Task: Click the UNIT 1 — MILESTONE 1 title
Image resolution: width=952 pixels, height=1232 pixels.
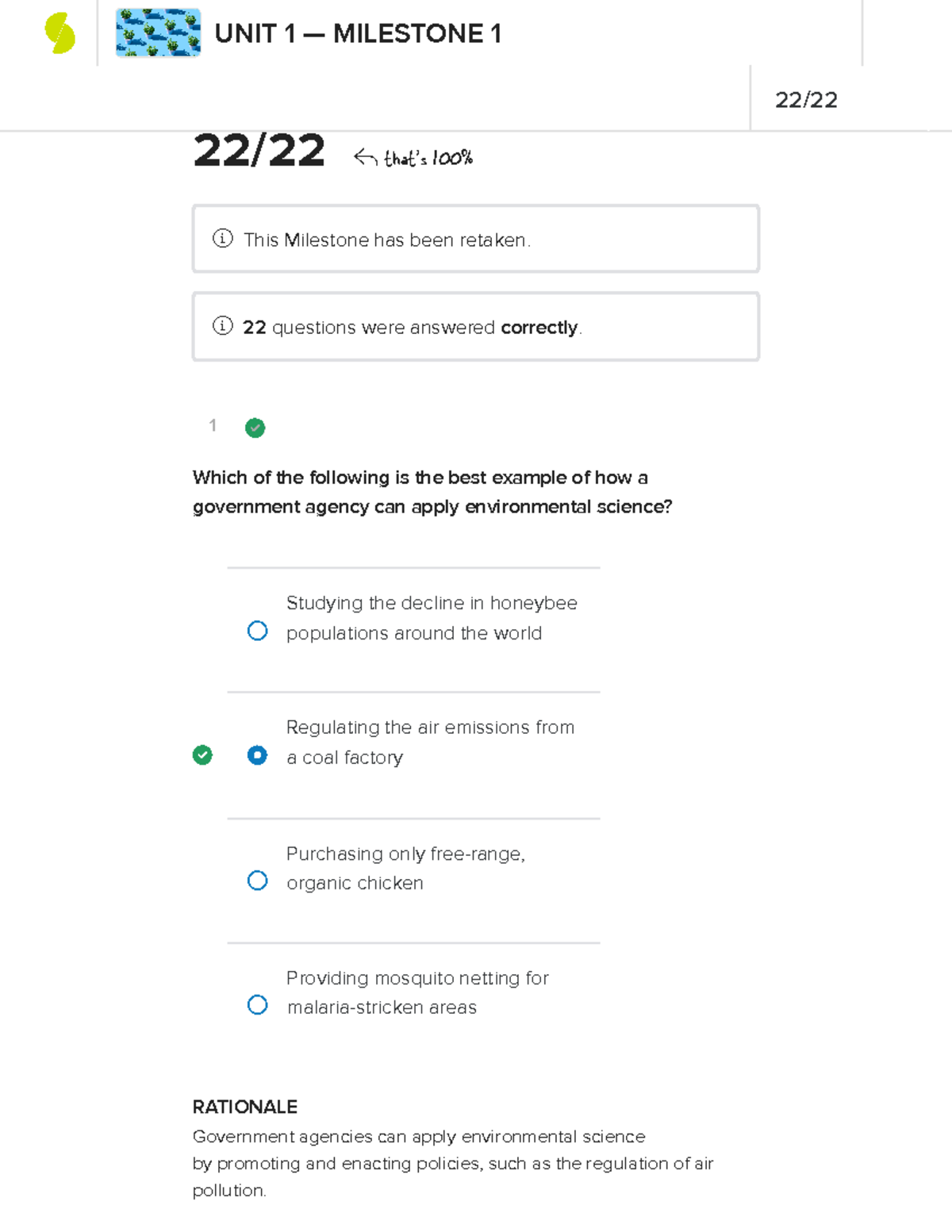Action: coord(358,34)
